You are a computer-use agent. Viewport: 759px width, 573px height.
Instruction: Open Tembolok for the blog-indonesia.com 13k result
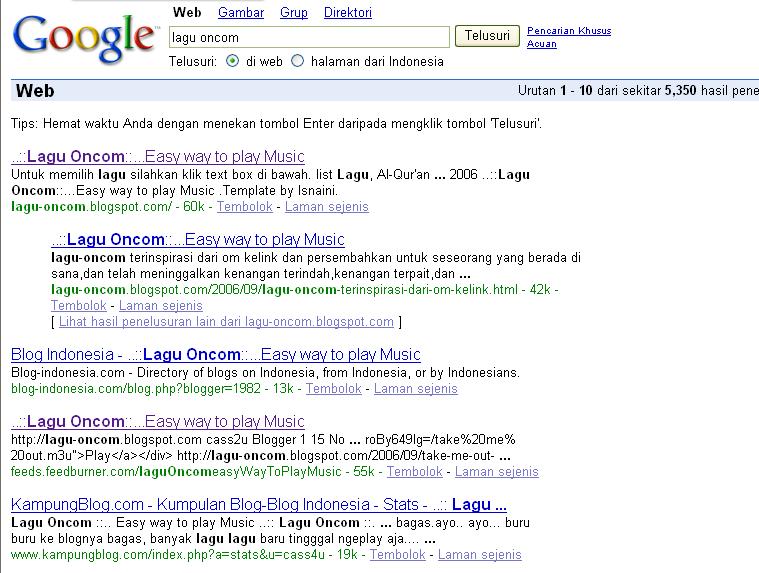[x=334, y=389]
